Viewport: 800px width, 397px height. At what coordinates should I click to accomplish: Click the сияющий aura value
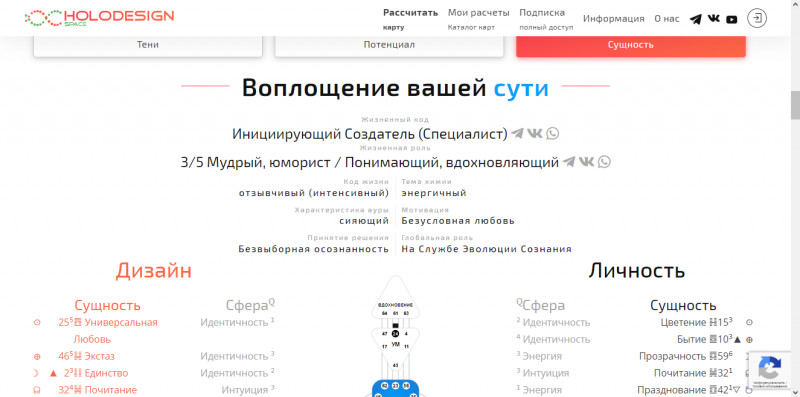click(x=364, y=221)
